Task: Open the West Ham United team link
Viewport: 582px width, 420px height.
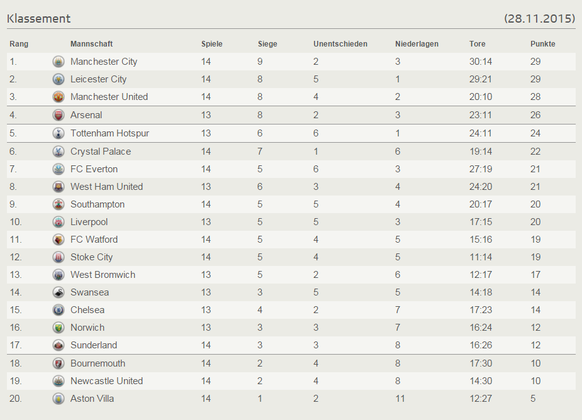Action: tap(107, 187)
